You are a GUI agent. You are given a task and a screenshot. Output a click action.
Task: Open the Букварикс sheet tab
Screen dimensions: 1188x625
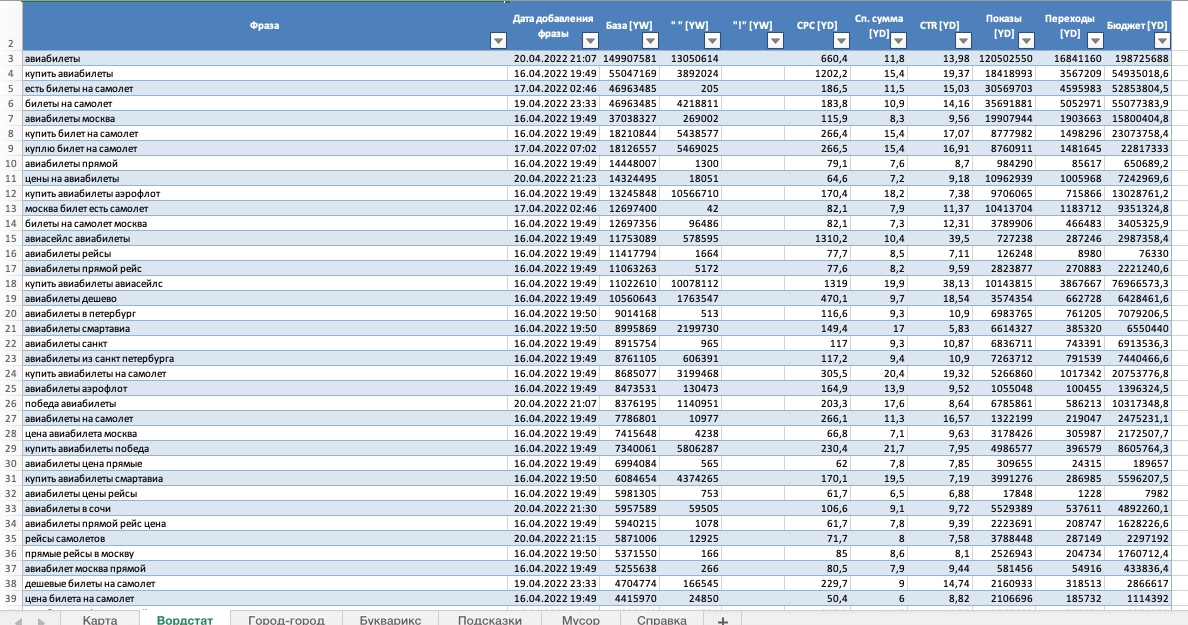(x=390, y=619)
